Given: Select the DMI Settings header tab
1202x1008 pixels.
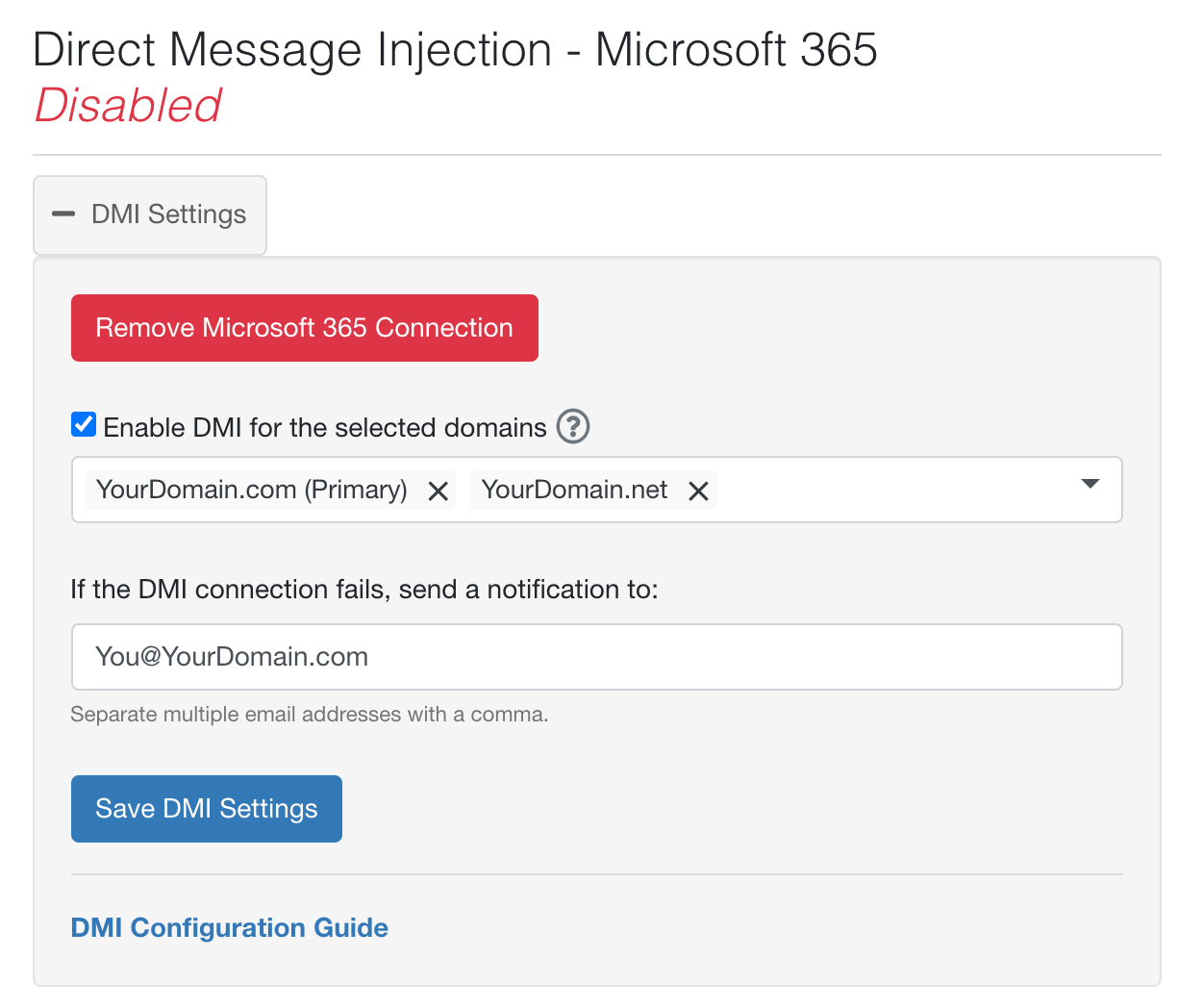Looking at the screenshot, I should pos(149,214).
